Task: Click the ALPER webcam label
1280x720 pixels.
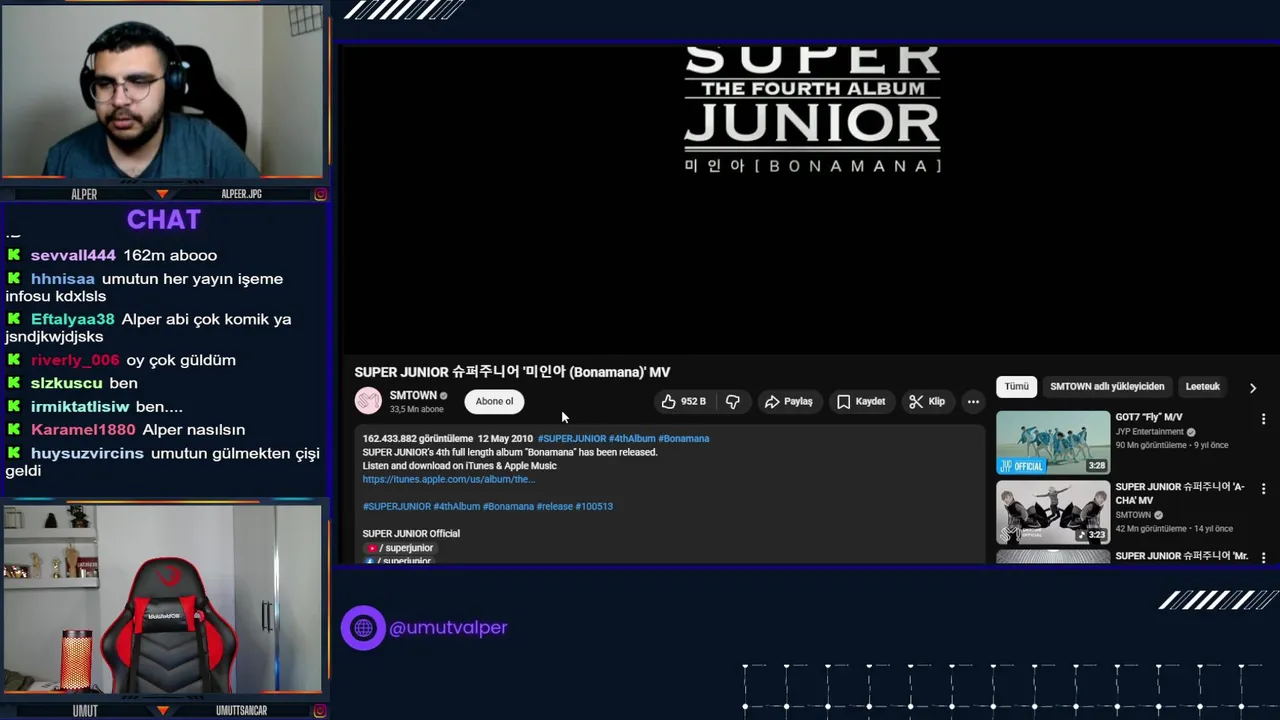Action: [84, 194]
